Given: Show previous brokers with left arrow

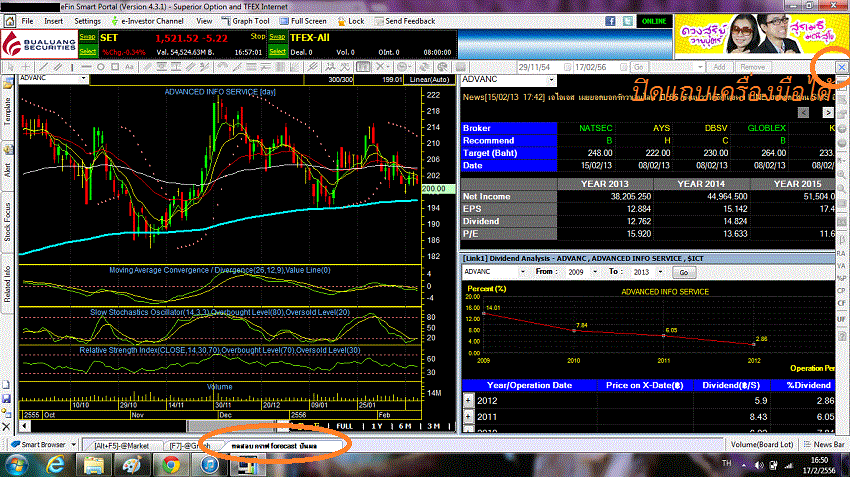Looking at the screenshot, I should (x=803, y=112).
